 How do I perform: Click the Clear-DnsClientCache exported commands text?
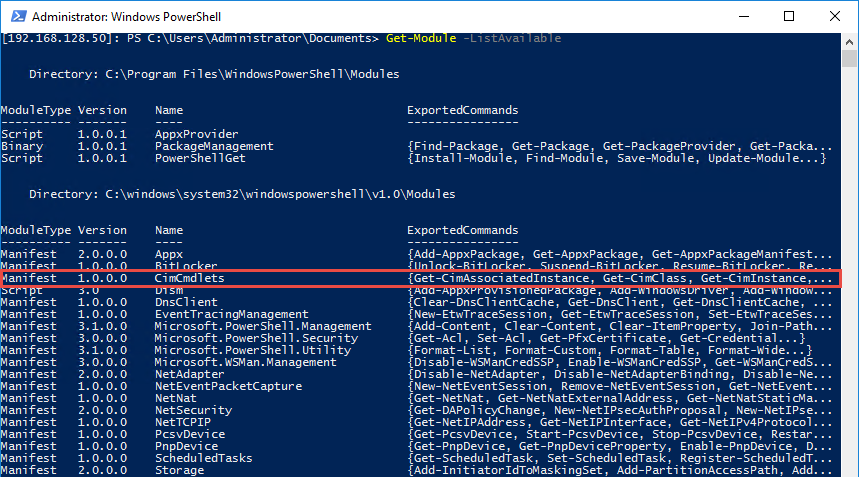coord(620,302)
